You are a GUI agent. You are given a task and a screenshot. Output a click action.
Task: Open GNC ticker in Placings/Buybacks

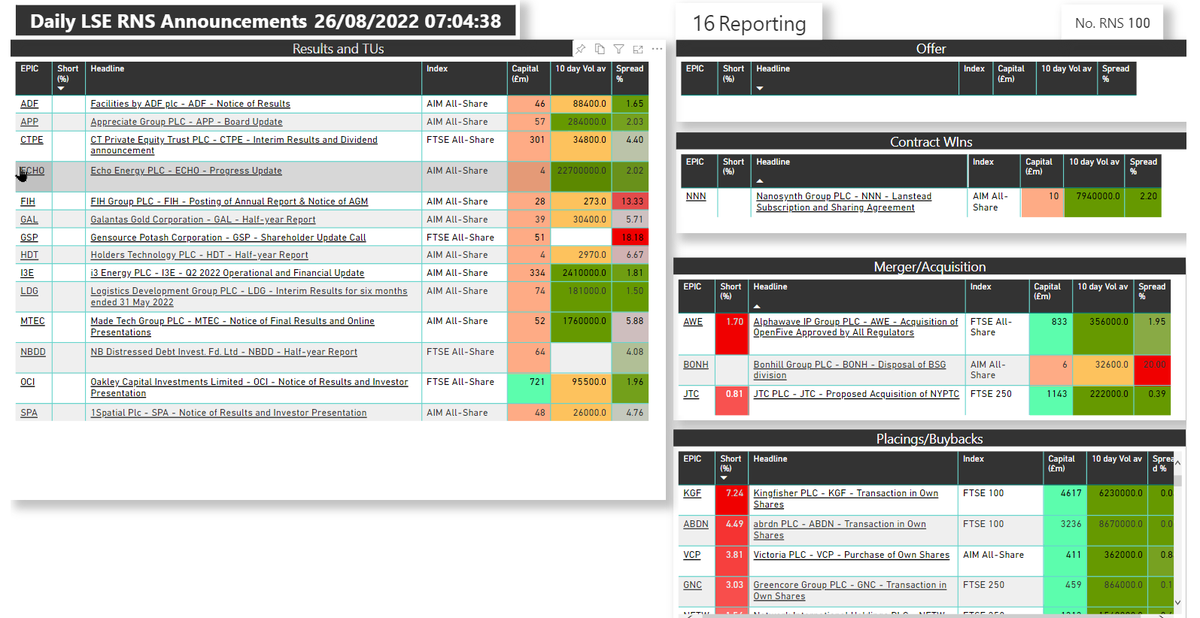pyautogui.click(x=693, y=585)
